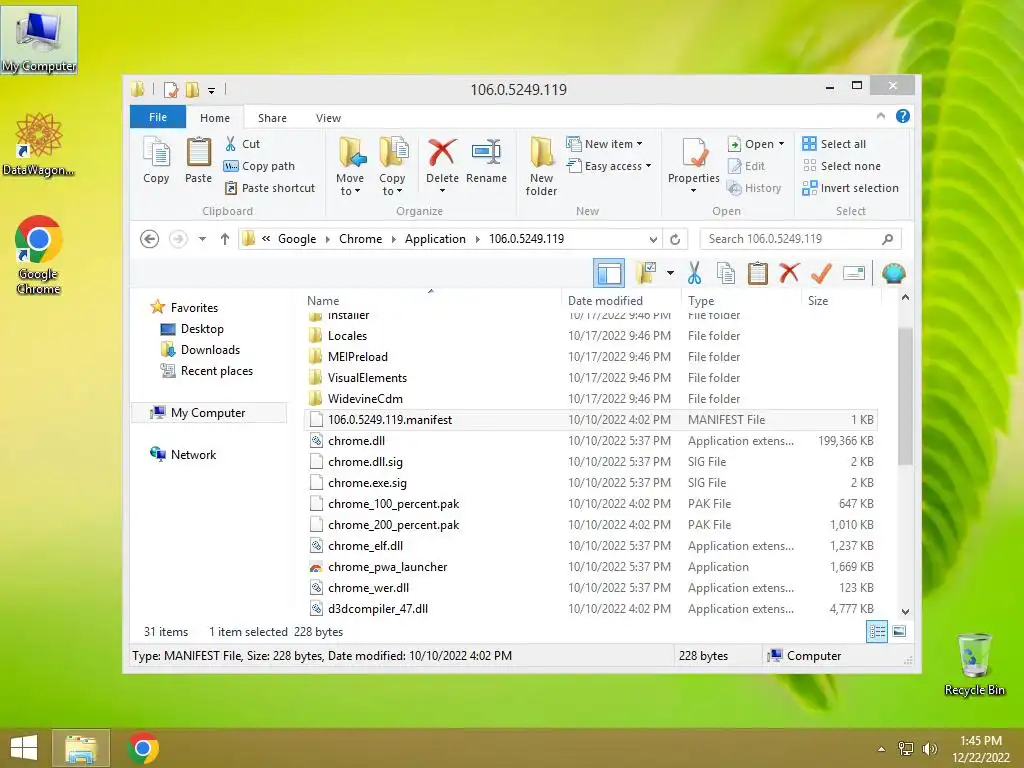Click the orange checkmark Properties toolbar icon
This screenshot has height=768, width=1024.
821,273
